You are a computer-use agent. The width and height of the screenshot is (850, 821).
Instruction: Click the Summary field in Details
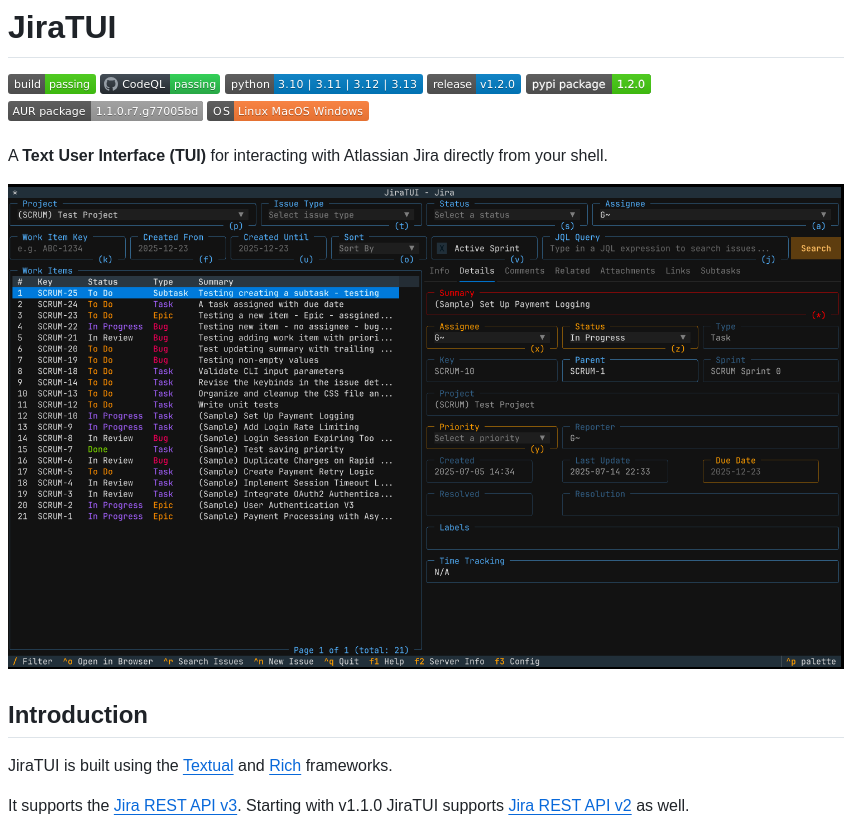[x=632, y=305]
